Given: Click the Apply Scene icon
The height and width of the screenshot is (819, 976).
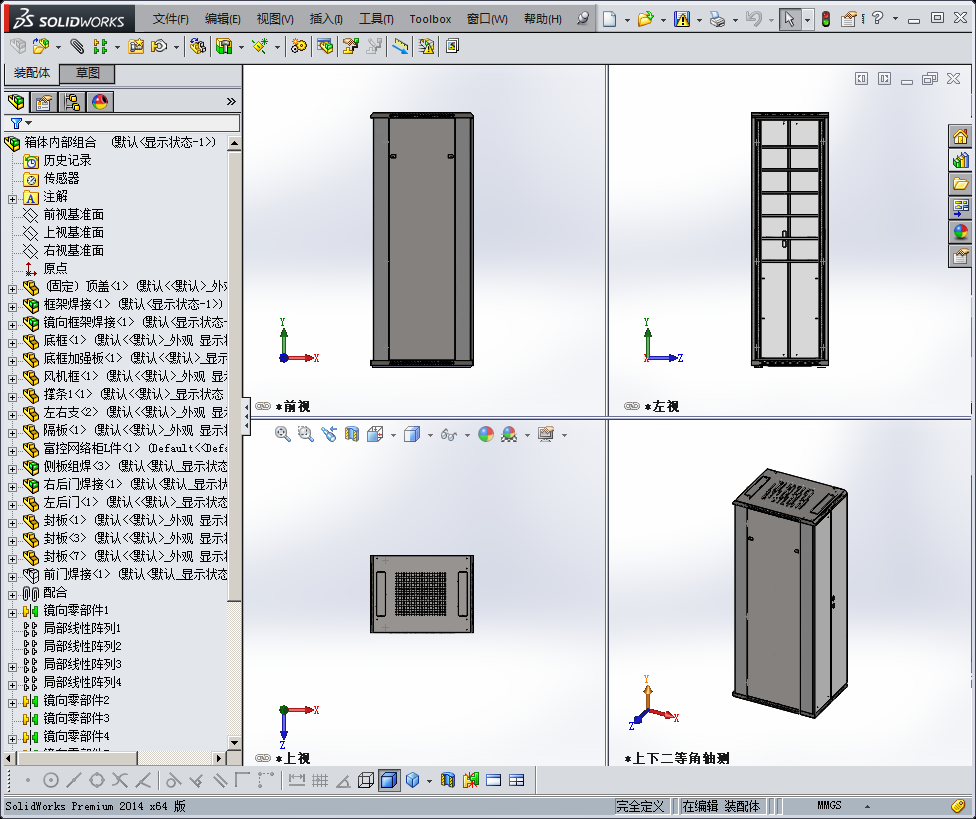Looking at the screenshot, I should click(x=509, y=434).
